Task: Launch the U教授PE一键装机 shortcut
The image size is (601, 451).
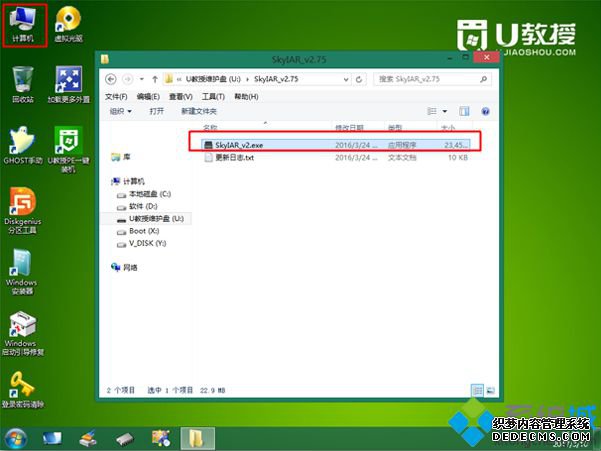Action: pyautogui.click(x=68, y=149)
